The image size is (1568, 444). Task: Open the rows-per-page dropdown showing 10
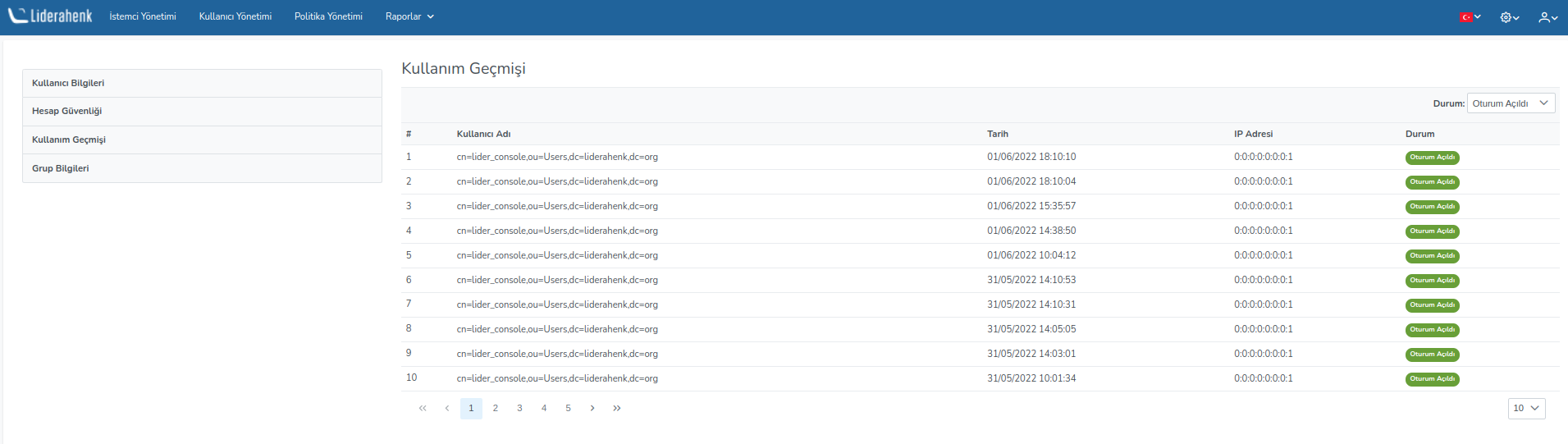(x=1526, y=409)
